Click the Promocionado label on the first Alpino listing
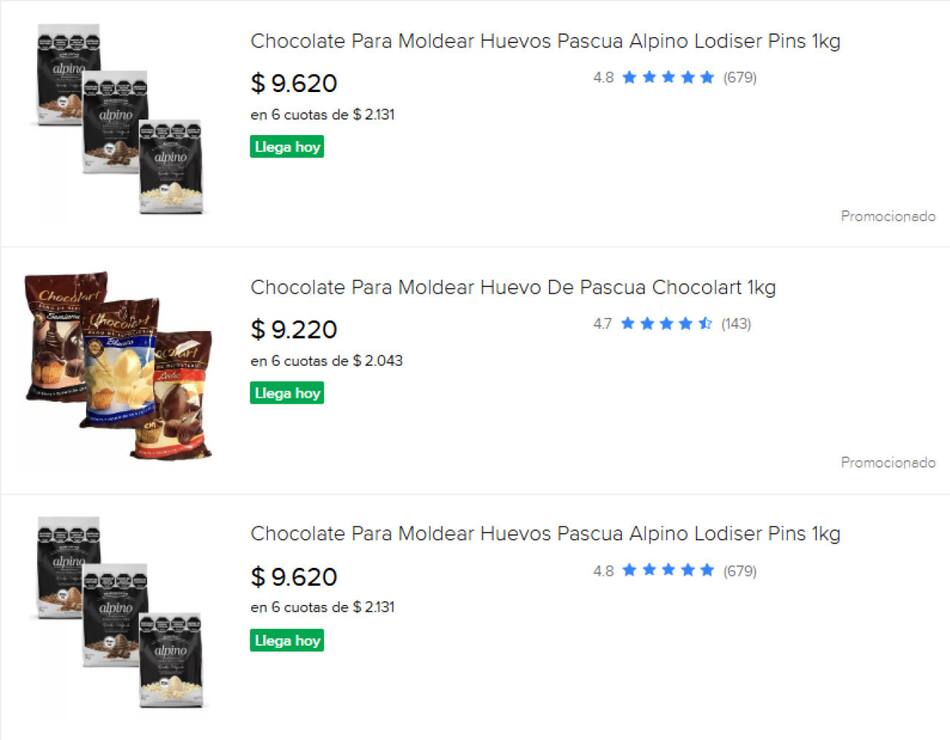The image size is (950, 740). click(x=888, y=216)
